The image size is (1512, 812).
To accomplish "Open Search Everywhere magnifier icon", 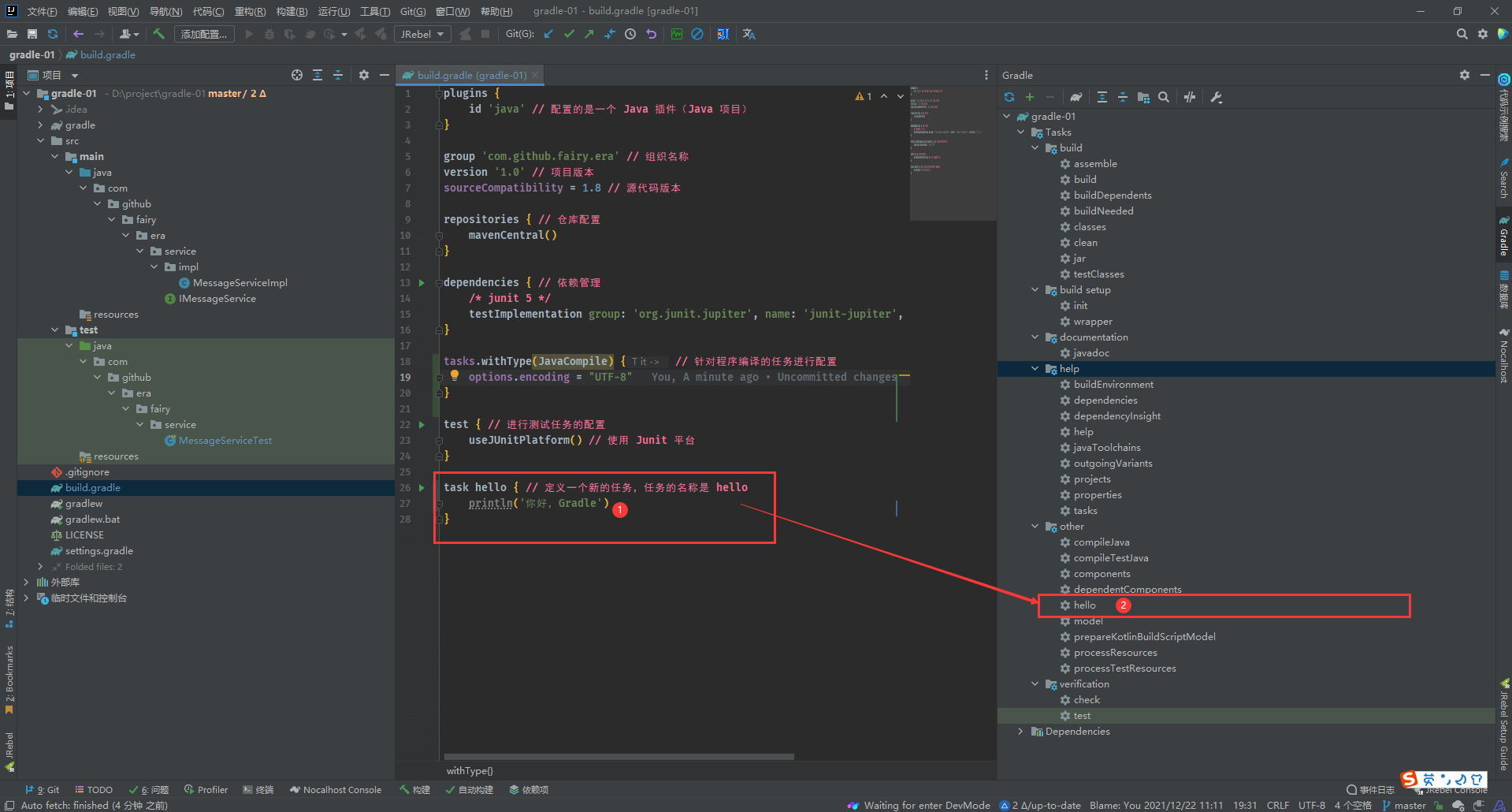I will click(1462, 34).
